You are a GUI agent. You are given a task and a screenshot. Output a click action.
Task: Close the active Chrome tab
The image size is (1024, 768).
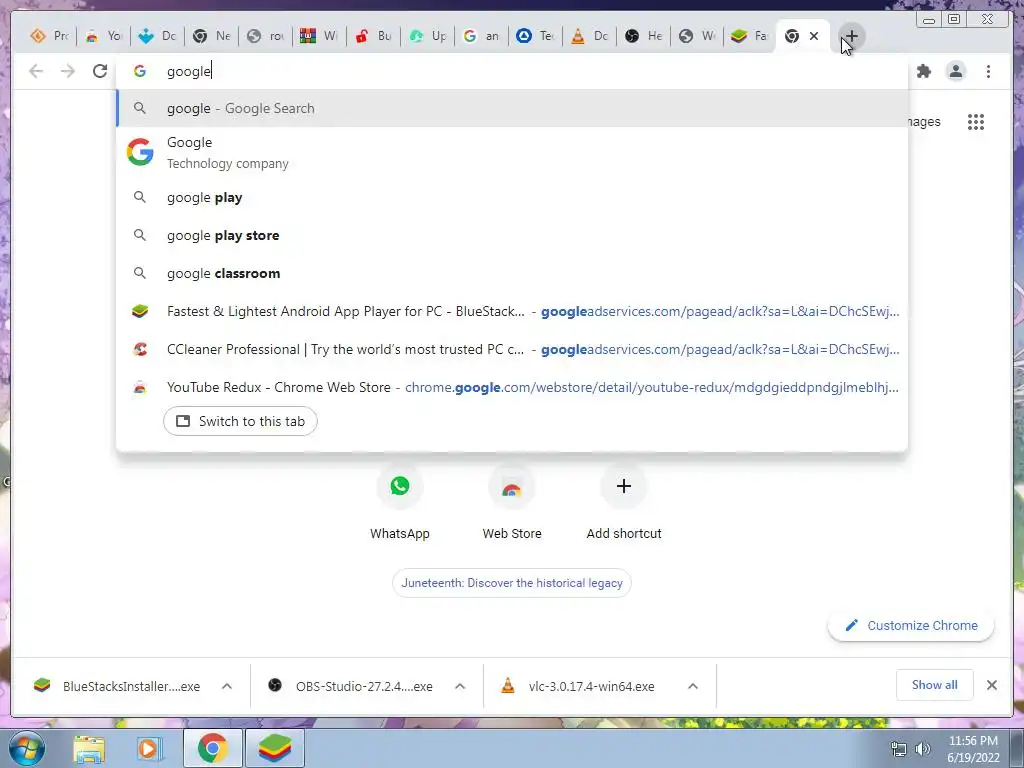[x=814, y=36]
